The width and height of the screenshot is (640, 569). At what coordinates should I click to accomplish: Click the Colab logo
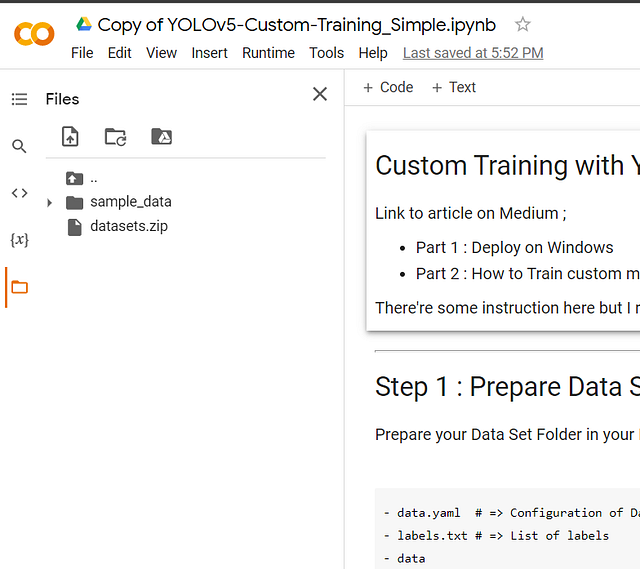pyautogui.click(x=34, y=34)
